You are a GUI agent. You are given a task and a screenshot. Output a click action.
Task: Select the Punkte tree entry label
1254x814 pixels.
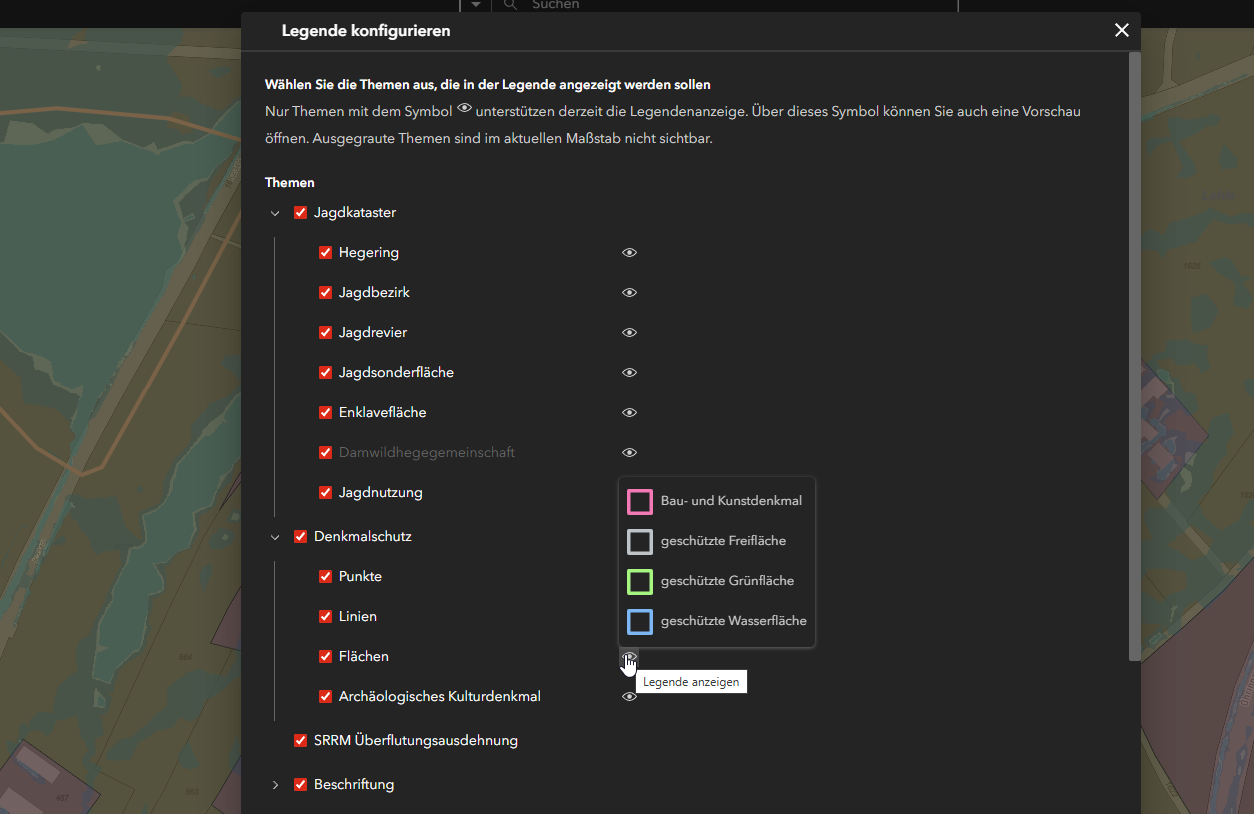[x=360, y=577]
